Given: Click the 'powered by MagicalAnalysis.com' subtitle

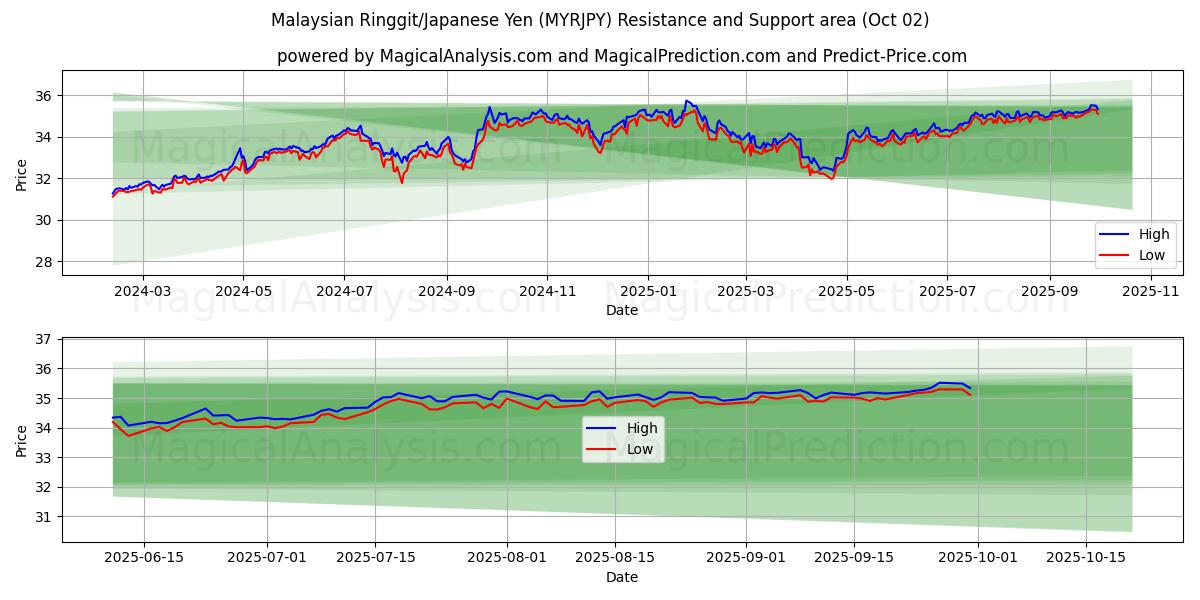Looking at the screenshot, I should [x=621, y=56].
